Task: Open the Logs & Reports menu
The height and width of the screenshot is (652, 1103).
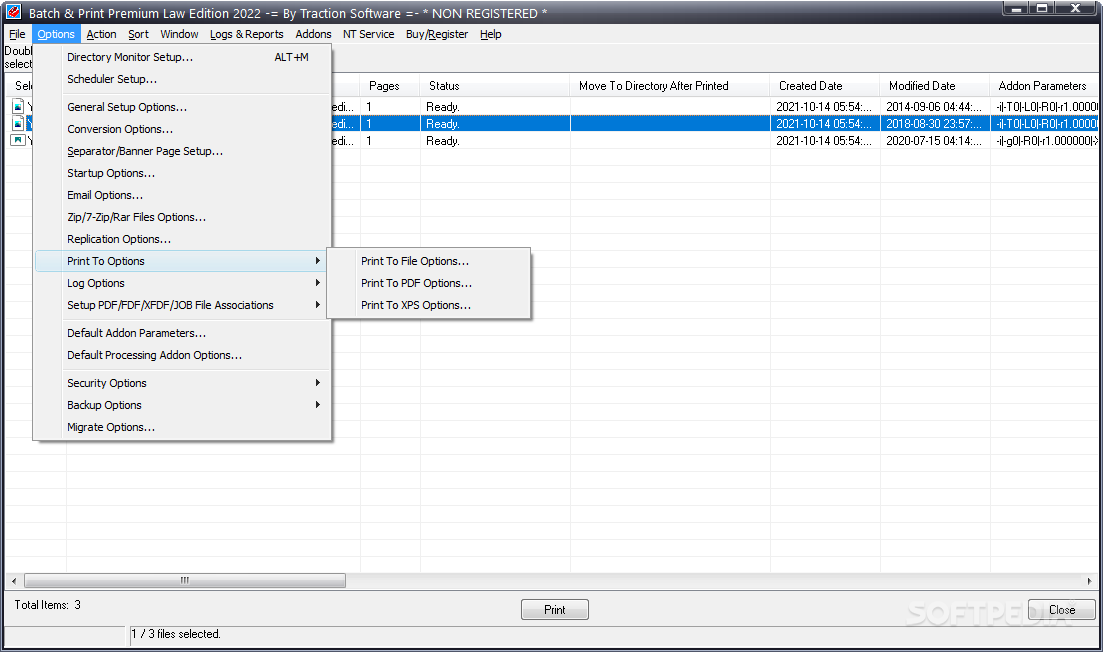Action: [246, 34]
